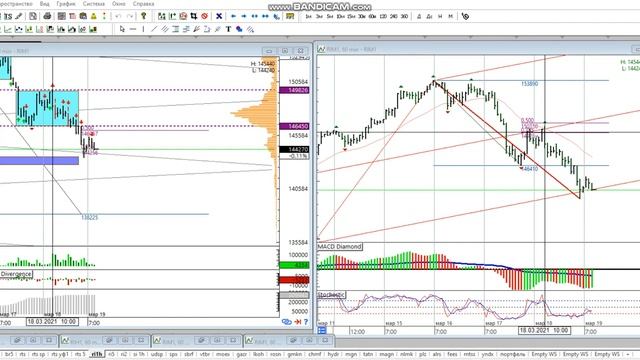
Task: Click the 146450 purple price label
Action: coord(294,127)
